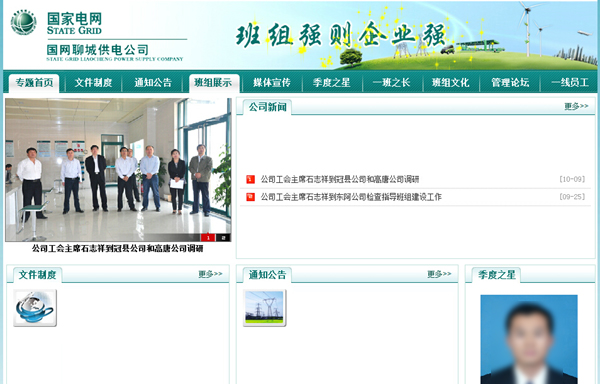Show slide 1 in photo slideshow

coord(208,238)
